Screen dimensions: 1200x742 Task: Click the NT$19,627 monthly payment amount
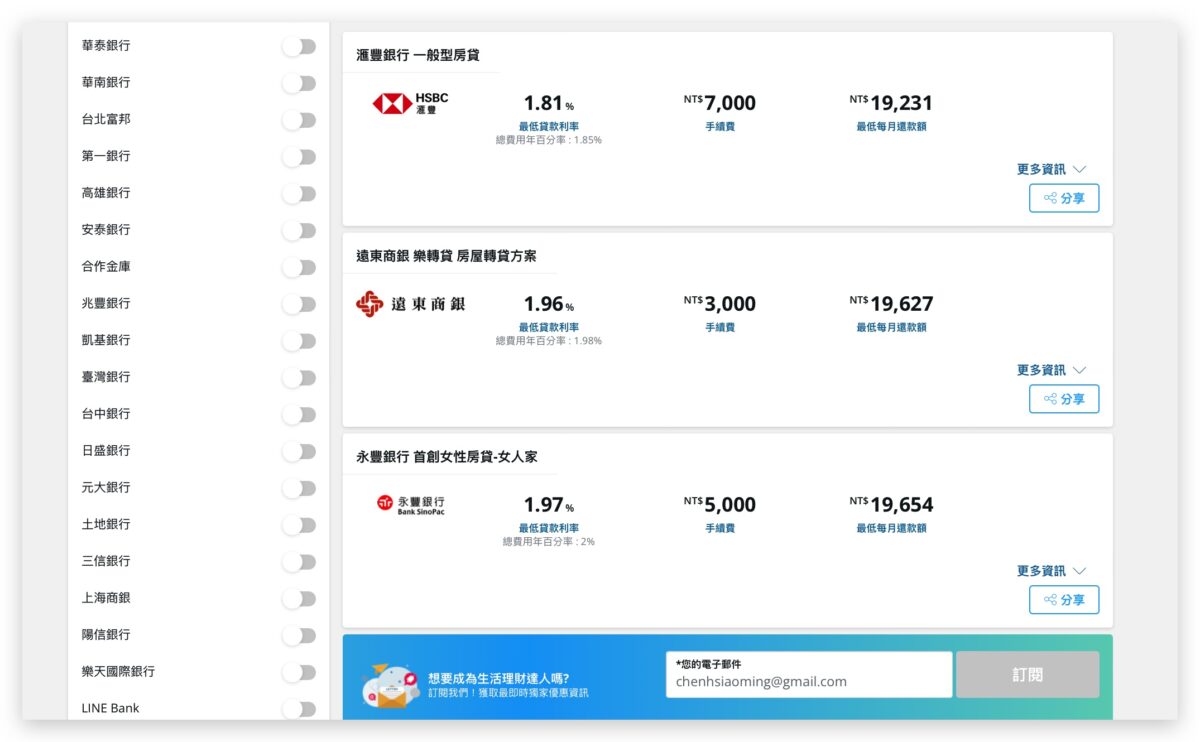[x=891, y=304]
